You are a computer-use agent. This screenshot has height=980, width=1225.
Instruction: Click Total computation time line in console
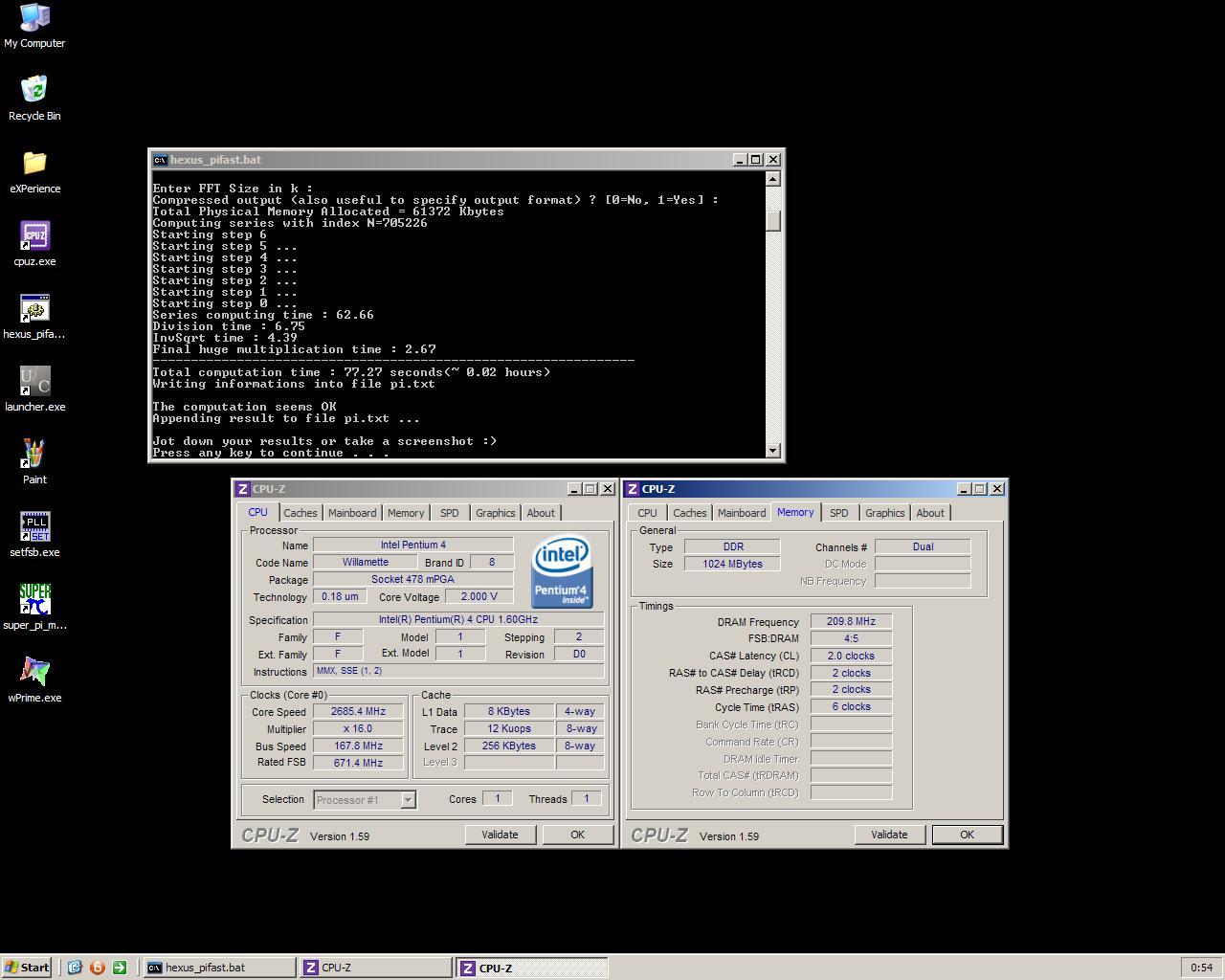[x=351, y=372]
